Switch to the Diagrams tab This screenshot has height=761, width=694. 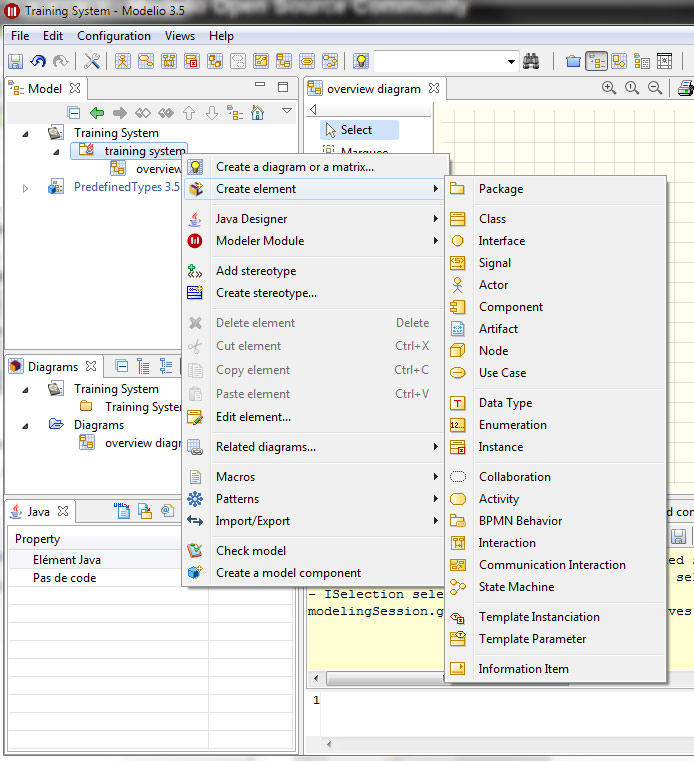(x=52, y=366)
